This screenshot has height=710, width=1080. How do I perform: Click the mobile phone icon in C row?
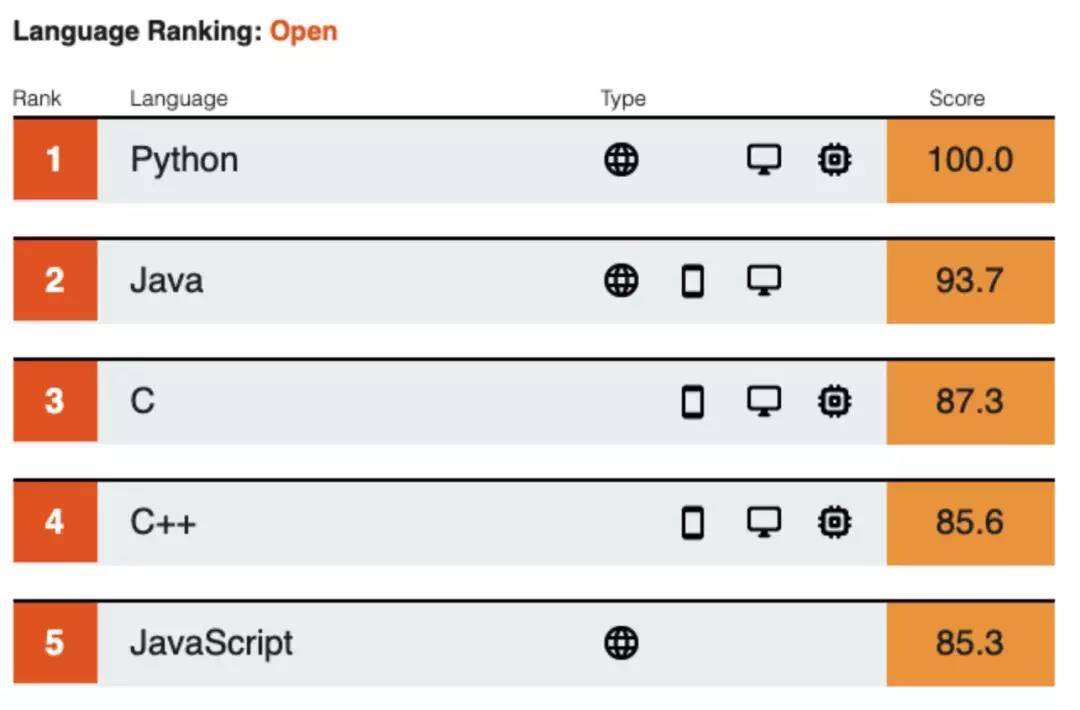(692, 402)
